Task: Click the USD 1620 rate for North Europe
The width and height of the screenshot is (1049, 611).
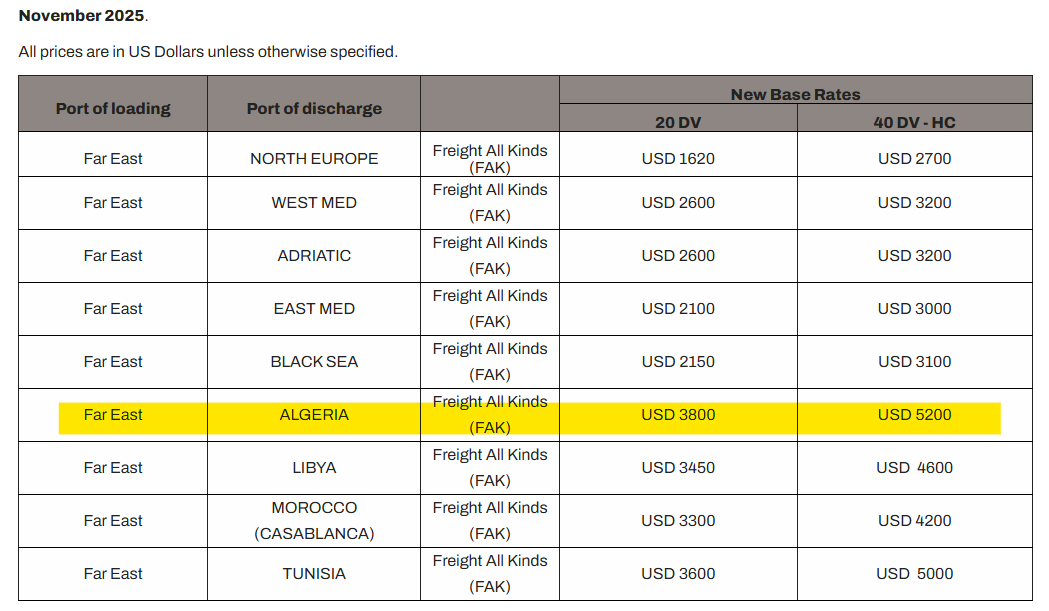Action: tap(678, 158)
